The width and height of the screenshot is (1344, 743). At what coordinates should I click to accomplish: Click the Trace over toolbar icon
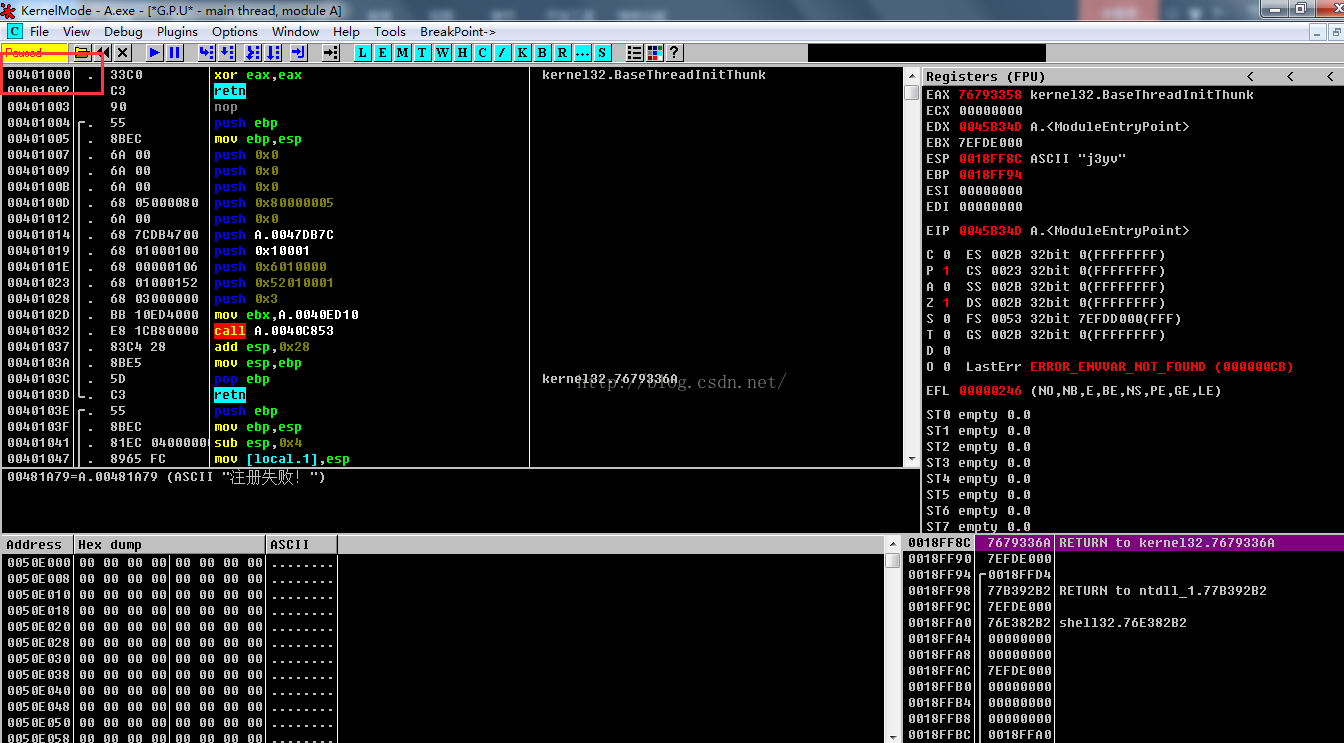point(273,52)
